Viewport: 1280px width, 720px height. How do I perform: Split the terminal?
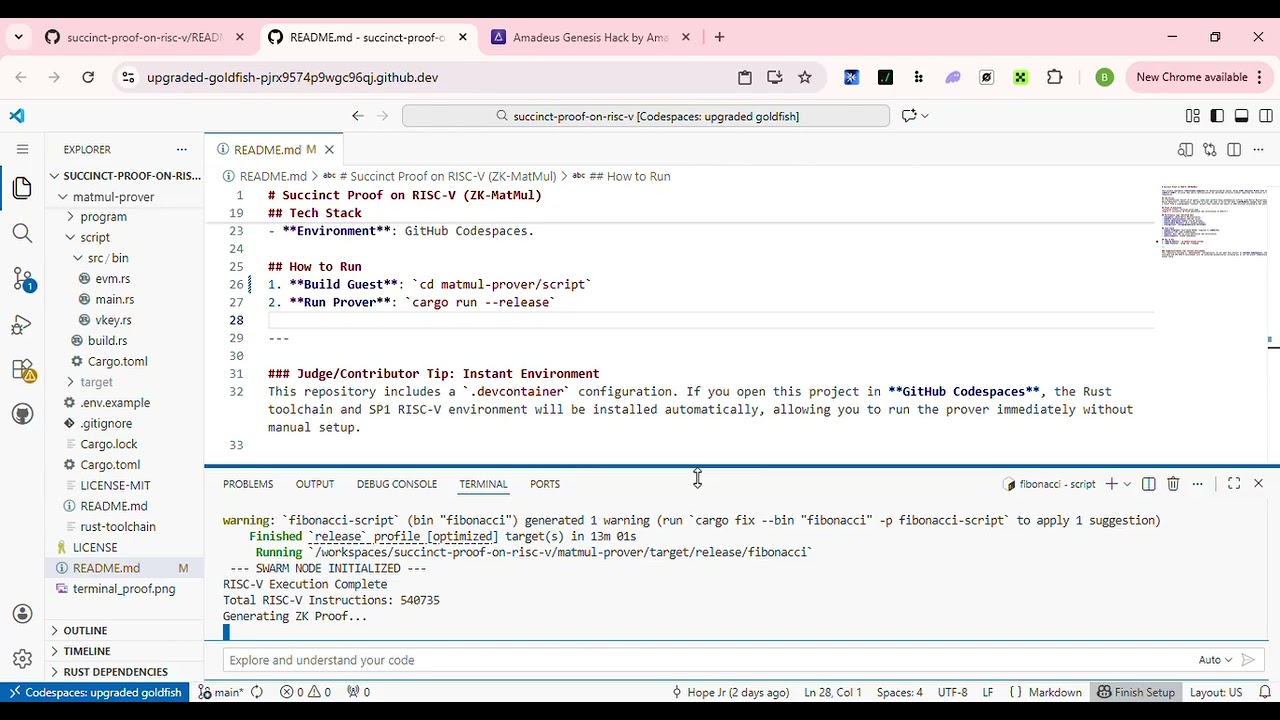point(1149,484)
